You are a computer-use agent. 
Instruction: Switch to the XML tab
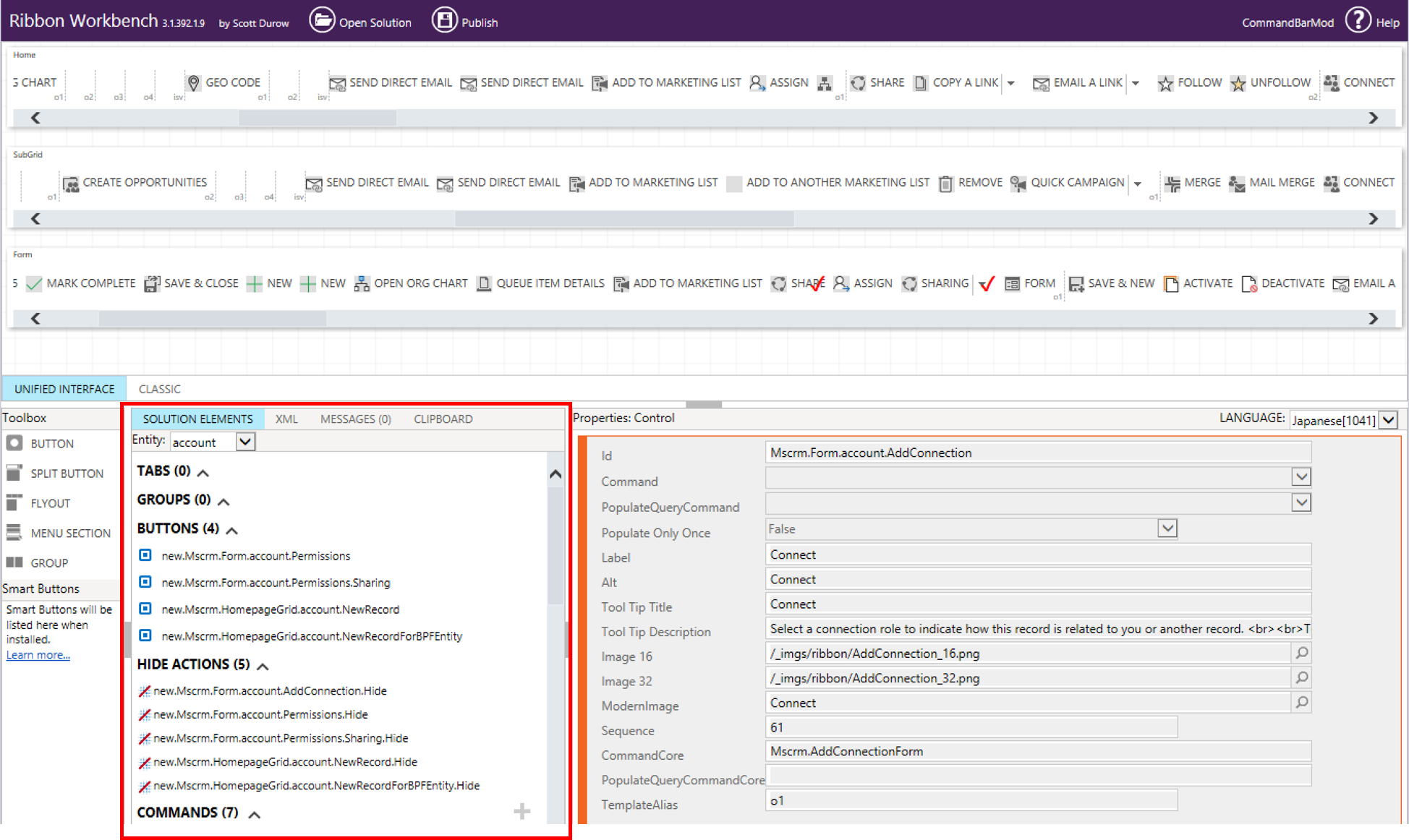[x=286, y=419]
